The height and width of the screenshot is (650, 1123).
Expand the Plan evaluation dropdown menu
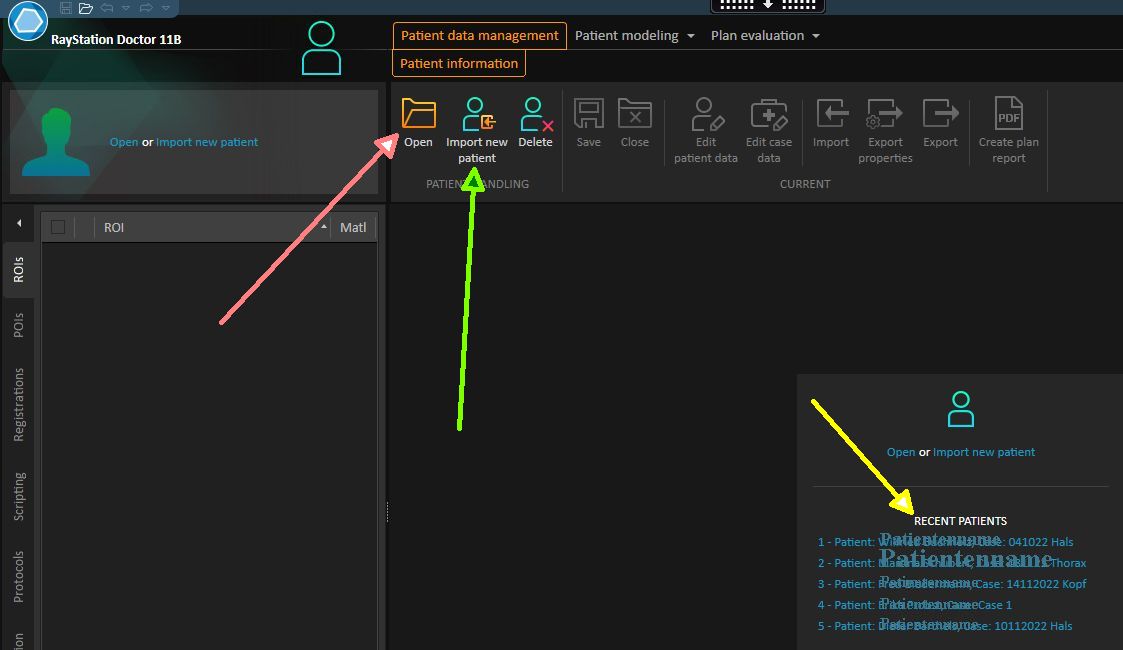click(x=765, y=36)
